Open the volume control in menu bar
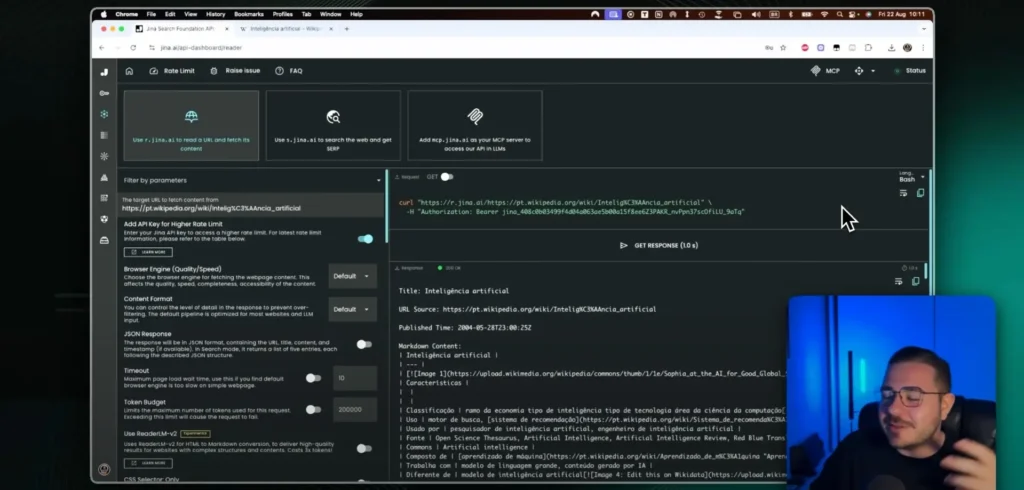 [756, 14]
